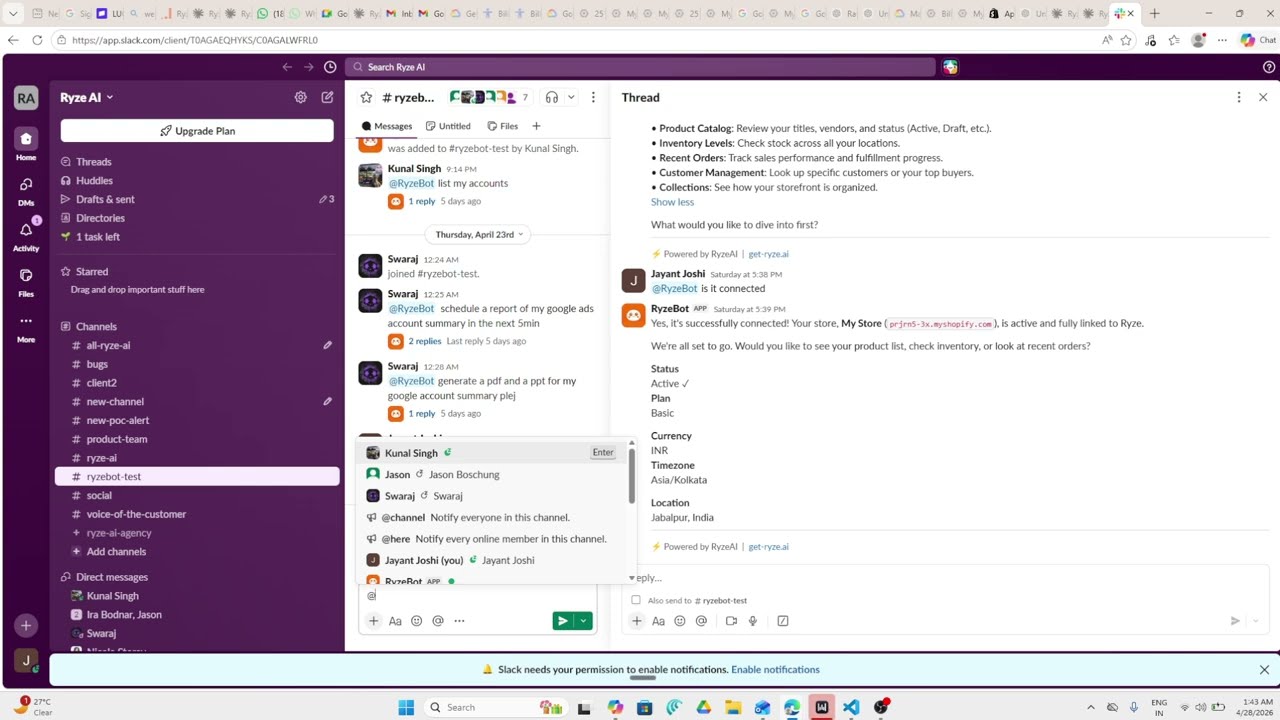
Task: Toggle formatting in thread composer
Action: click(x=658, y=621)
